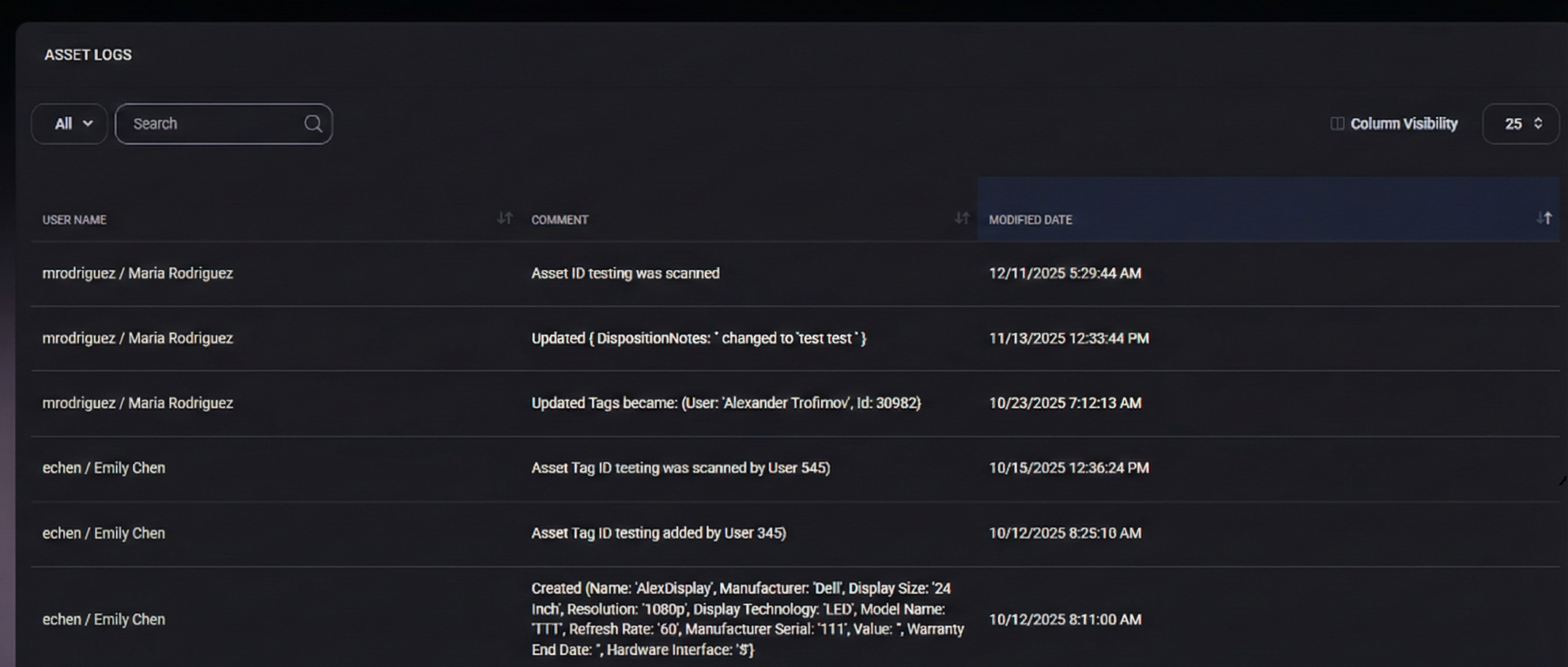Click the ASSET LOGS heading
The image size is (1568, 667).
[x=87, y=54]
